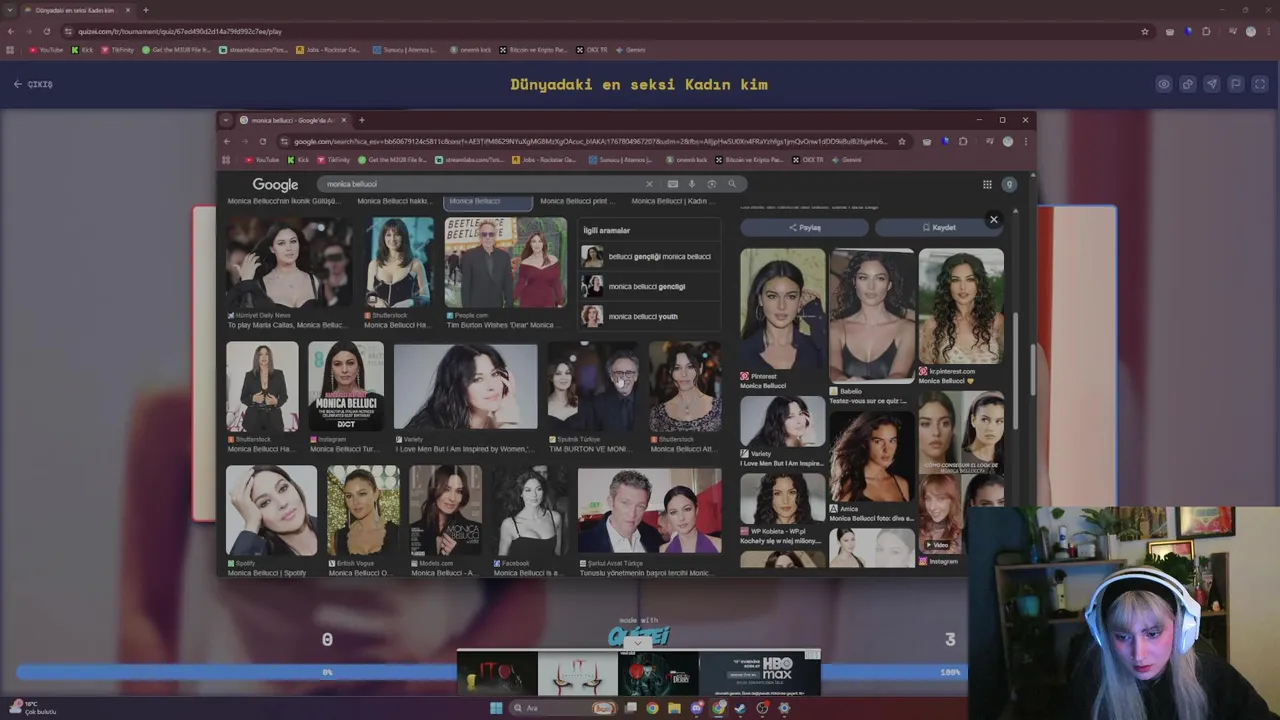Viewport: 1280px width, 720px height.
Task: Select the Monica Bellucci print chip
Action: [577, 201]
